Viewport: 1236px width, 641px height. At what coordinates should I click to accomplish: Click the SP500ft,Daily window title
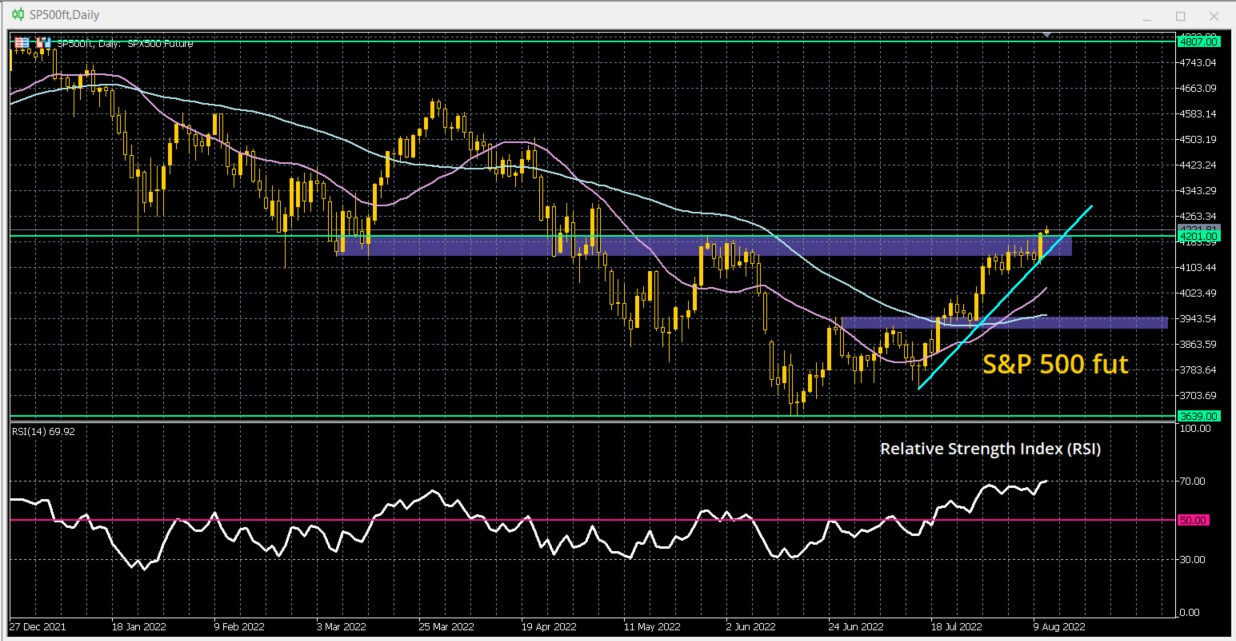tap(65, 15)
